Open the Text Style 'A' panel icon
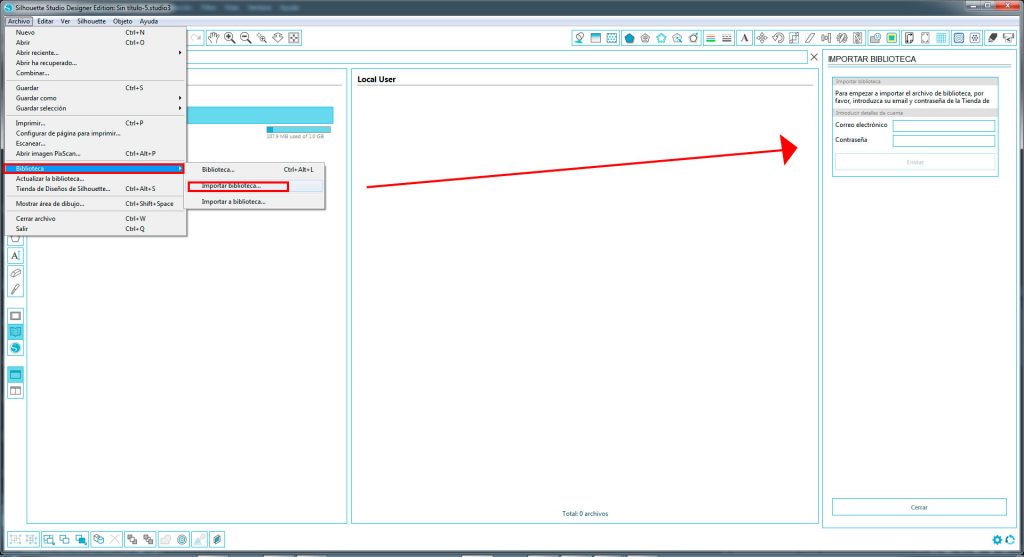Viewport: 1024px width, 557px height. click(744, 38)
